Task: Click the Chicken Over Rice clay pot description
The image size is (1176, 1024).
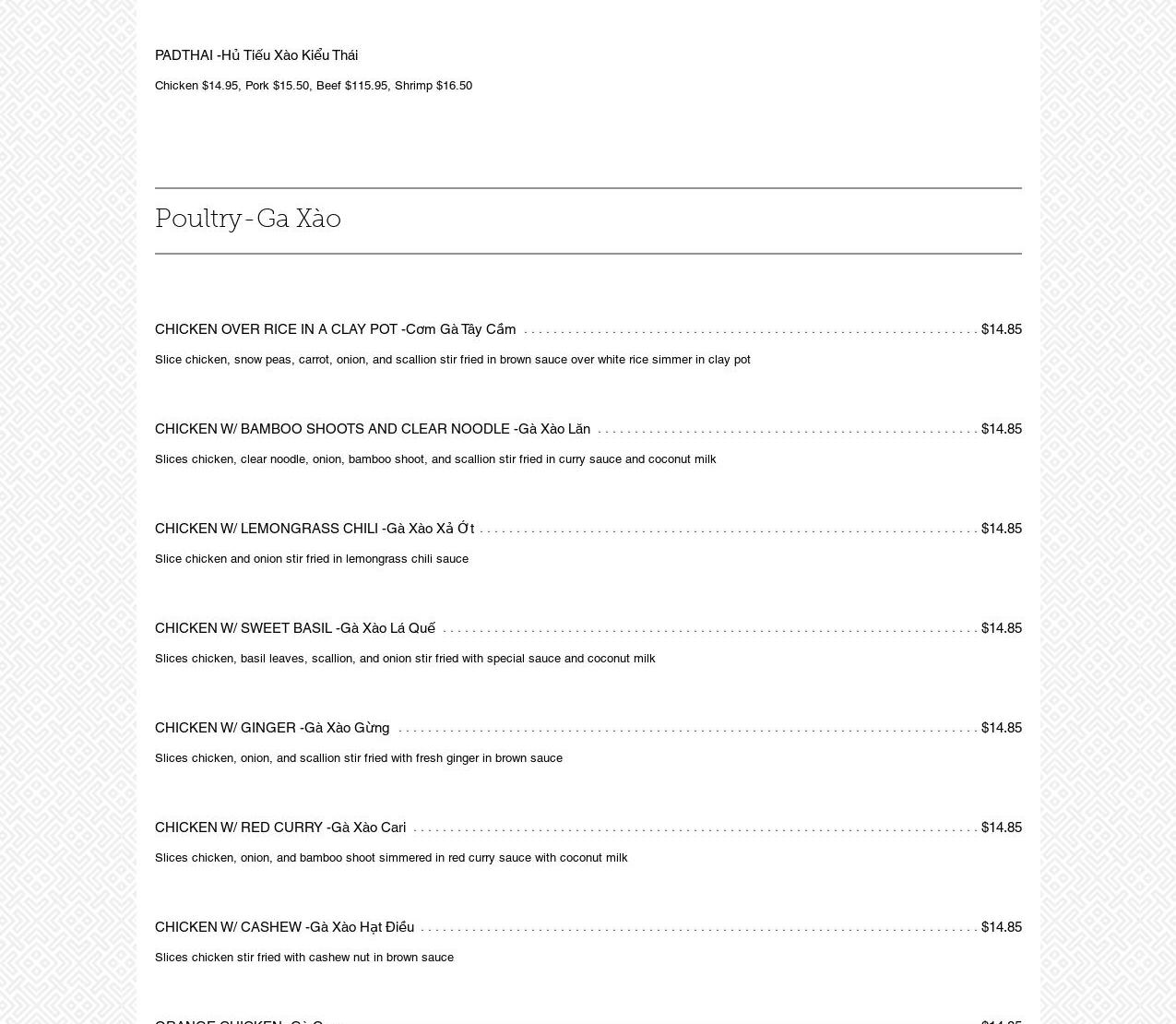Action: pyautogui.click(x=452, y=360)
